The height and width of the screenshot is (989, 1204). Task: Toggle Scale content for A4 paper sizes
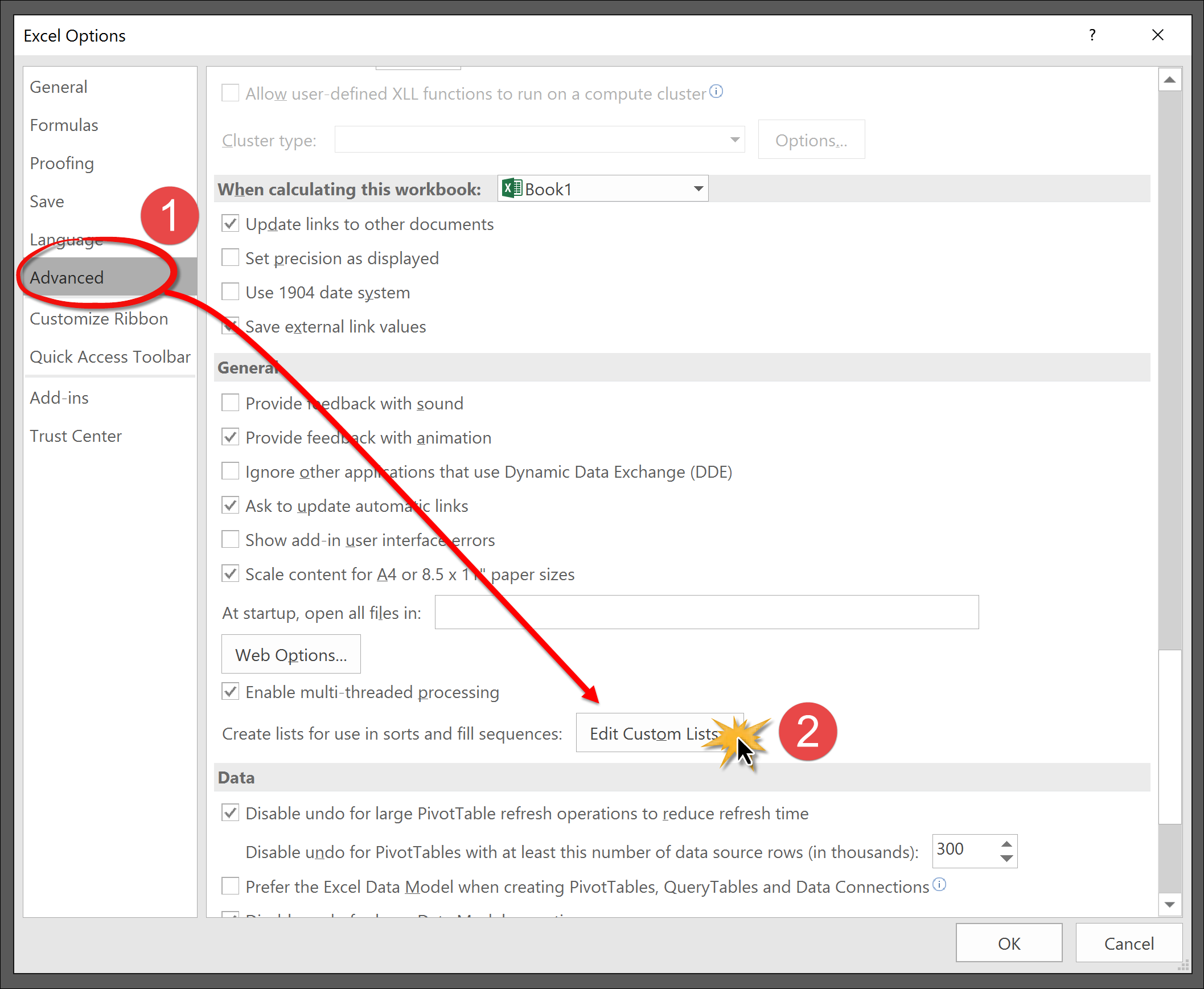pos(230,574)
